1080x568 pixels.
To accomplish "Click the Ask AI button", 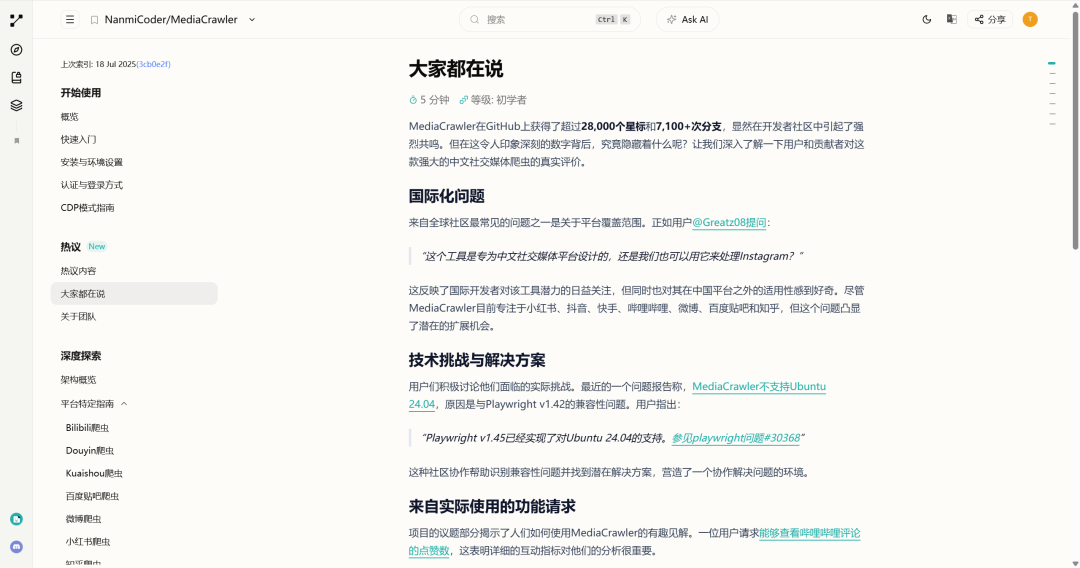I will [687, 19].
